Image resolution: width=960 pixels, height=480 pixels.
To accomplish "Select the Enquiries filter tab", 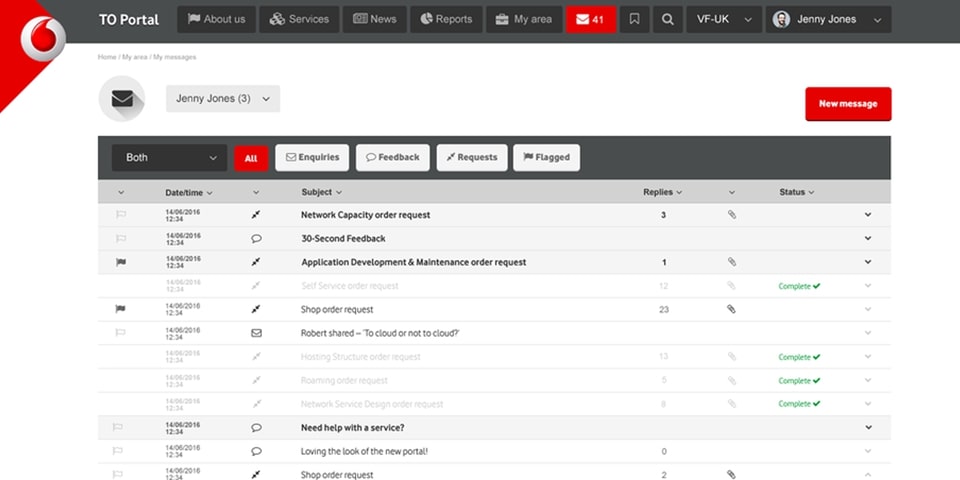I will (312, 158).
